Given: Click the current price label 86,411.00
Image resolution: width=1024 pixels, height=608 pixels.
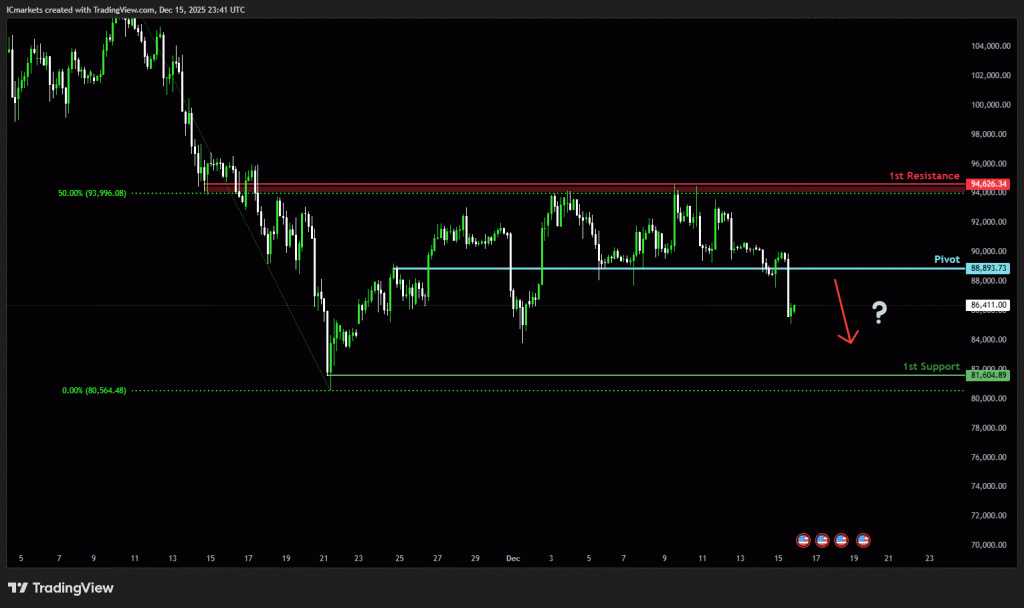Looking at the screenshot, I should [988, 305].
